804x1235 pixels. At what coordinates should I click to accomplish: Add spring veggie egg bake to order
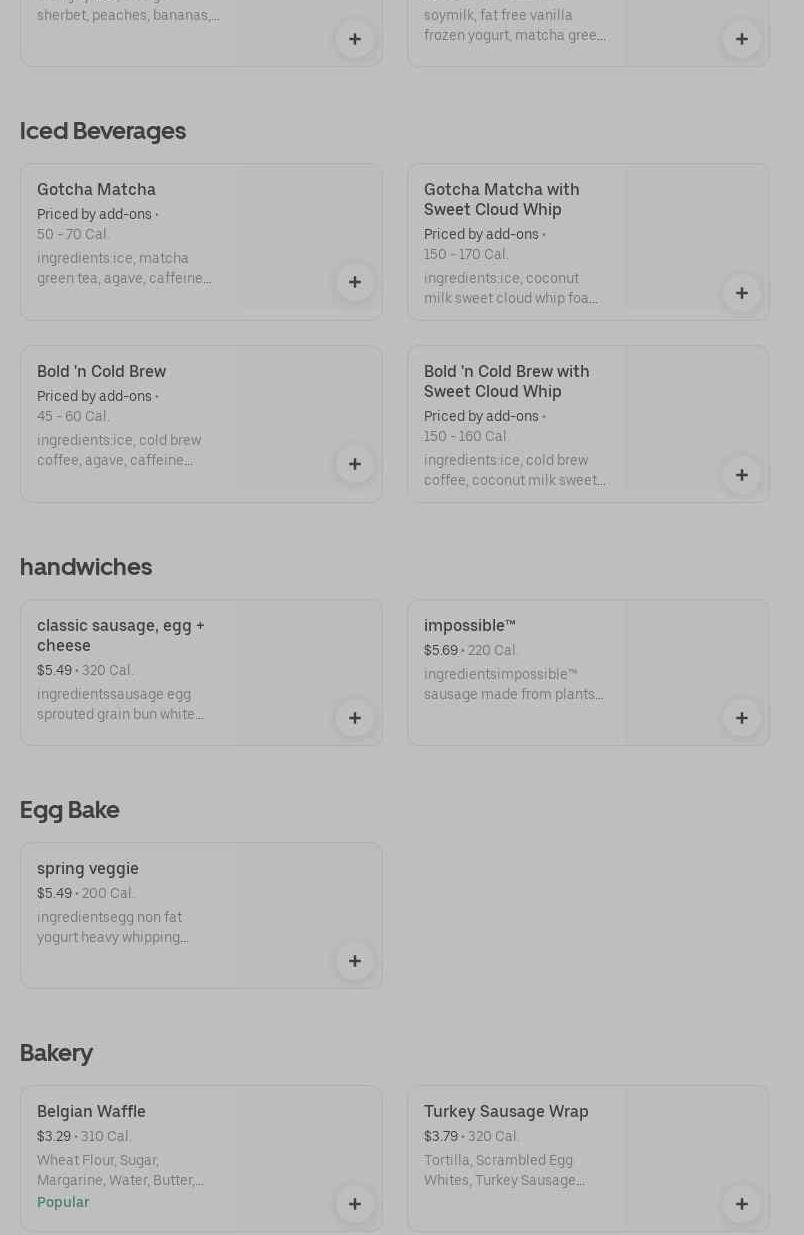(x=355, y=961)
